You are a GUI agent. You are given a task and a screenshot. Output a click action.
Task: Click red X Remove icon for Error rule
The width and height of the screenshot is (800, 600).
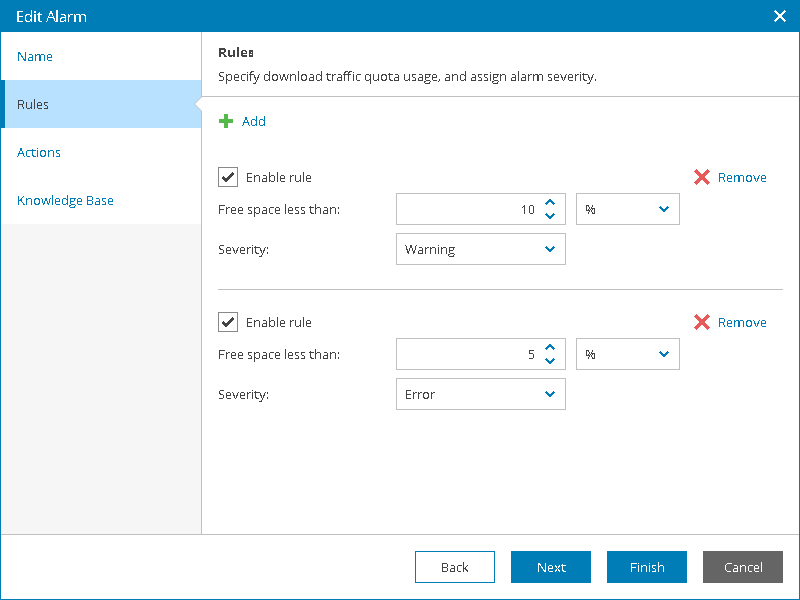click(702, 322)
